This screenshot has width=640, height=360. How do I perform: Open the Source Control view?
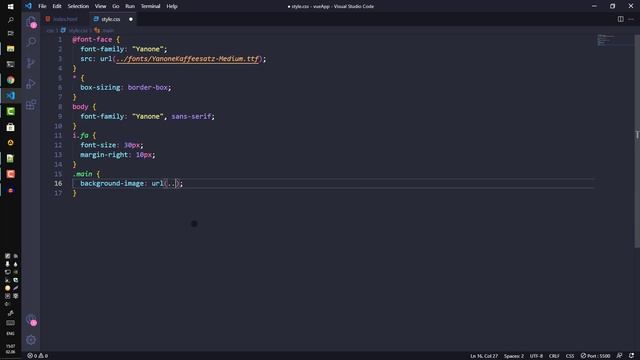pyautogui.click(x=31, y=63)
